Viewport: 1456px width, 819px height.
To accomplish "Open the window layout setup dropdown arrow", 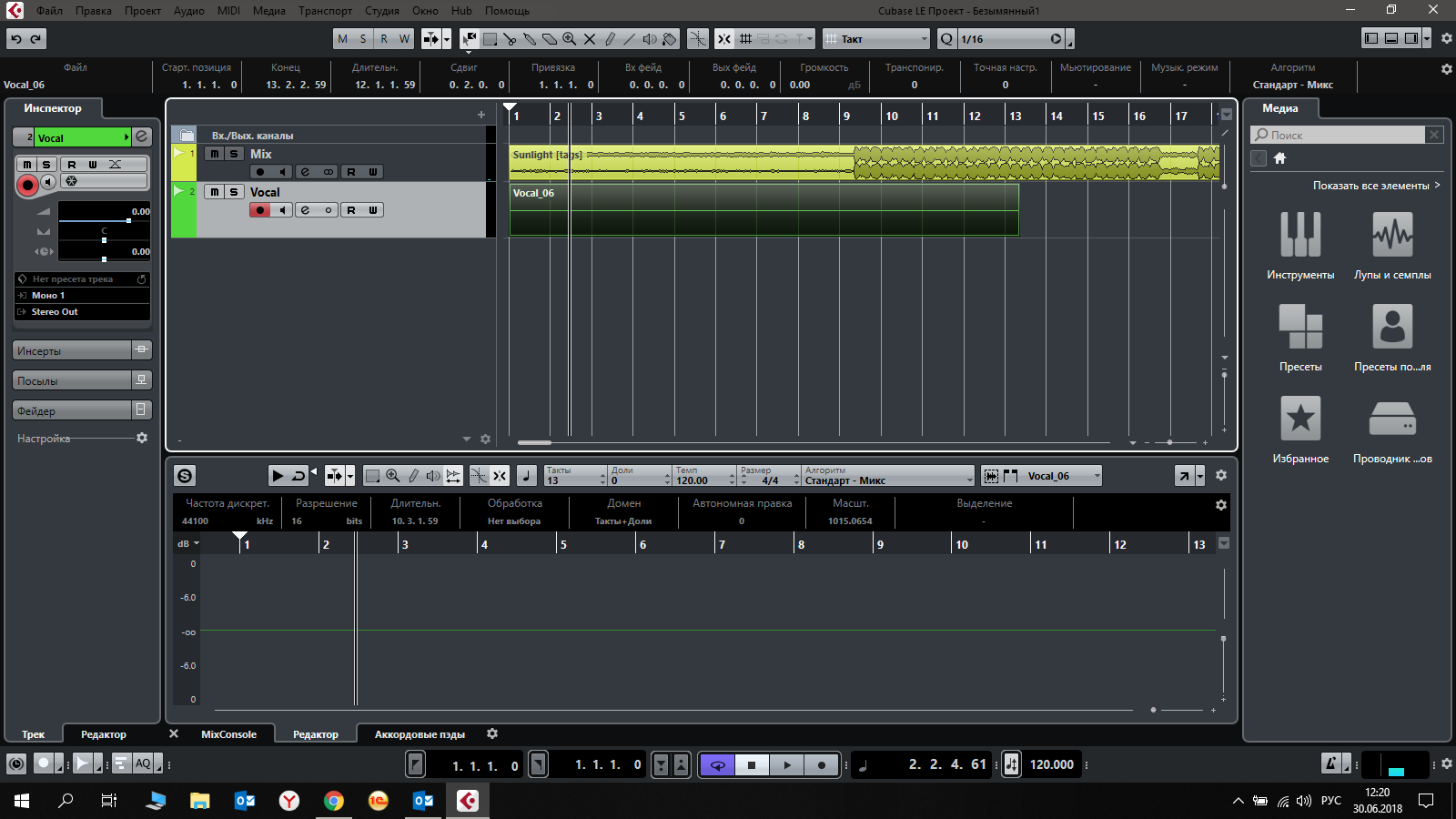I will [1427, 38].
